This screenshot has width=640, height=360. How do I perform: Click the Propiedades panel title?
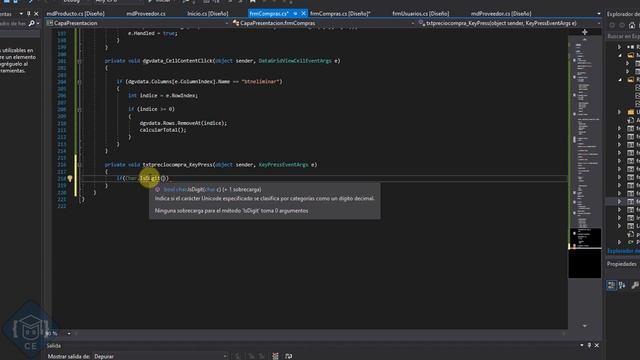point(622,264)
